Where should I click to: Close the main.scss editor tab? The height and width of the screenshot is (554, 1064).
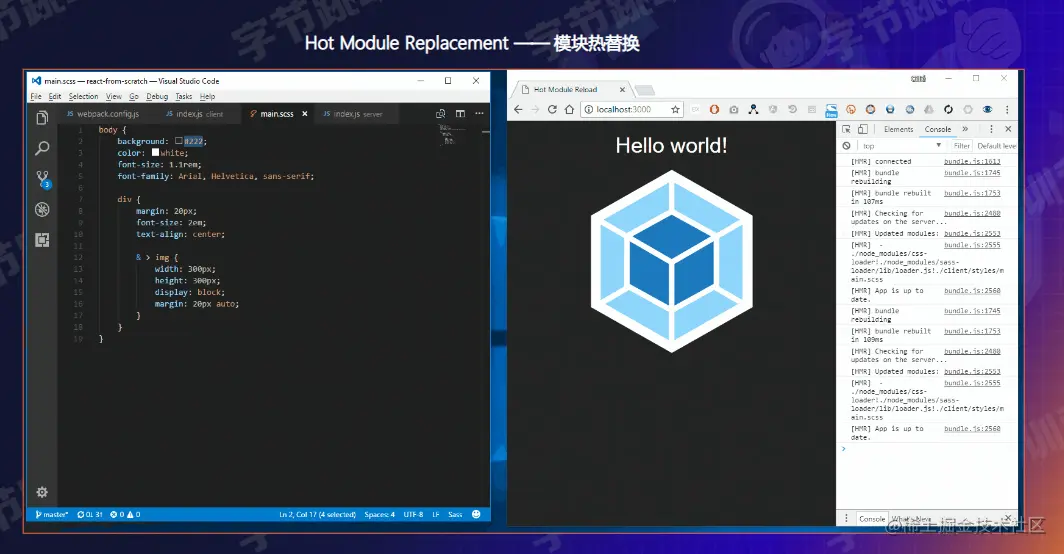305,114
